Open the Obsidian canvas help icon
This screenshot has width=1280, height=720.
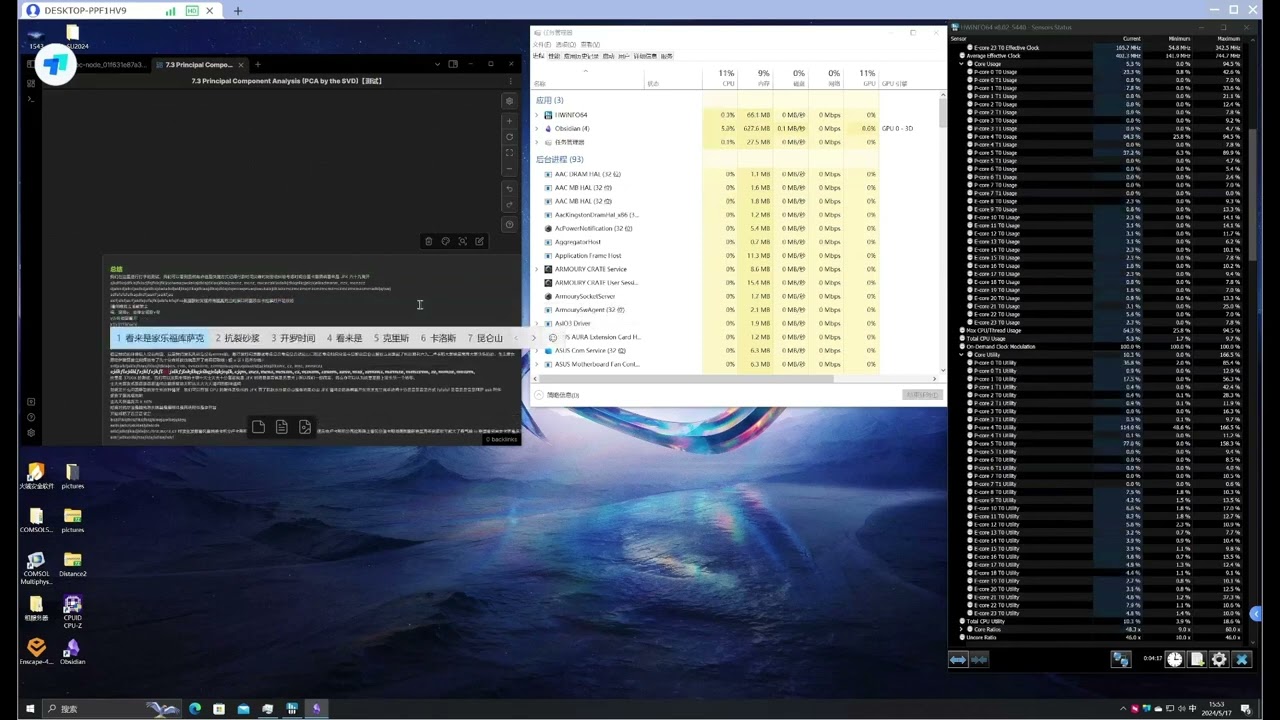[x=510, y=225]
